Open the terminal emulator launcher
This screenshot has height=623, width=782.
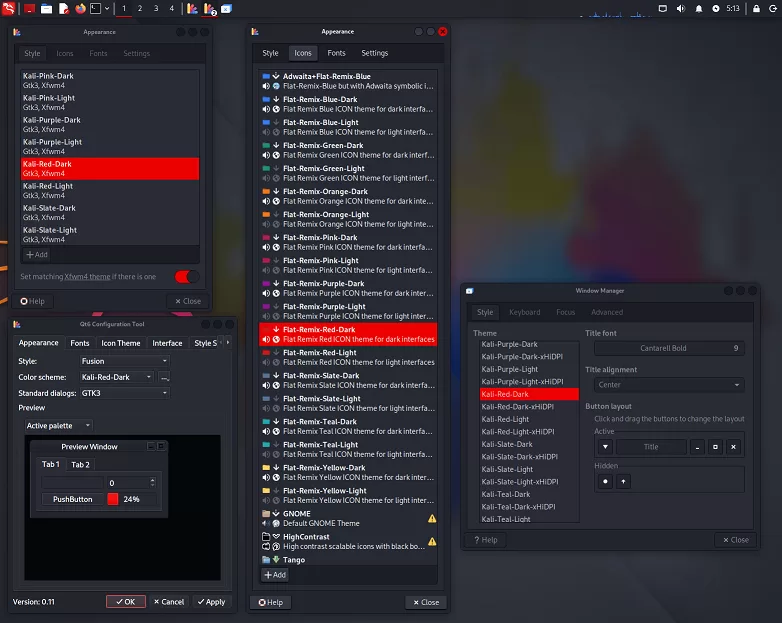96,8
